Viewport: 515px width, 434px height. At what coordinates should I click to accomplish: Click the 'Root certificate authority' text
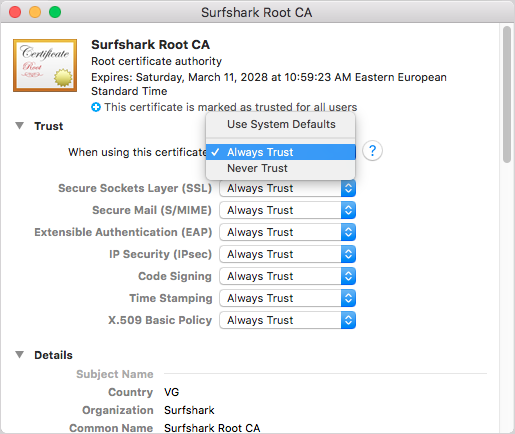(156, 61)
